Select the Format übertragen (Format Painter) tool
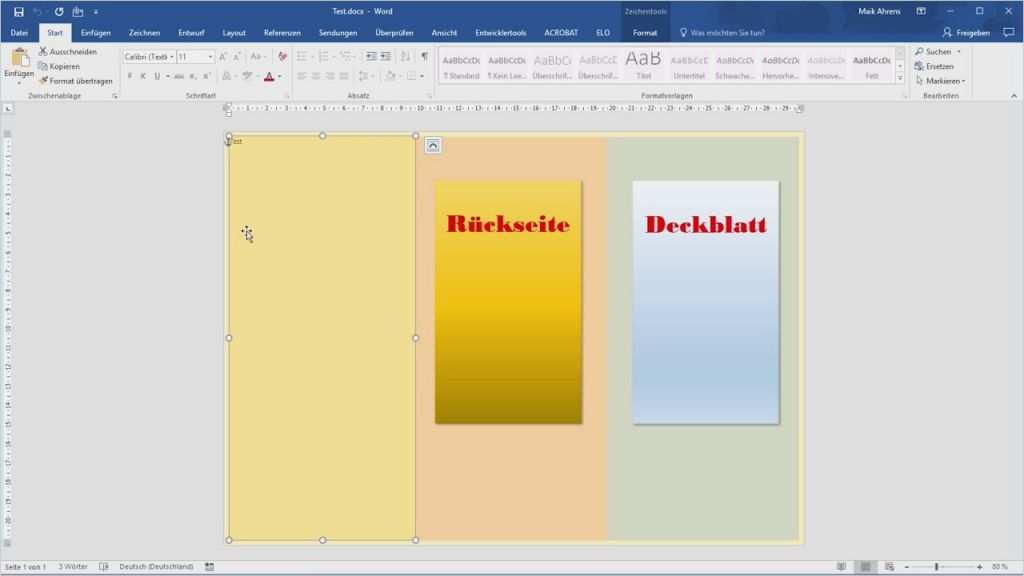Viewport: 1024px width, 576px height. pos(46,80)
